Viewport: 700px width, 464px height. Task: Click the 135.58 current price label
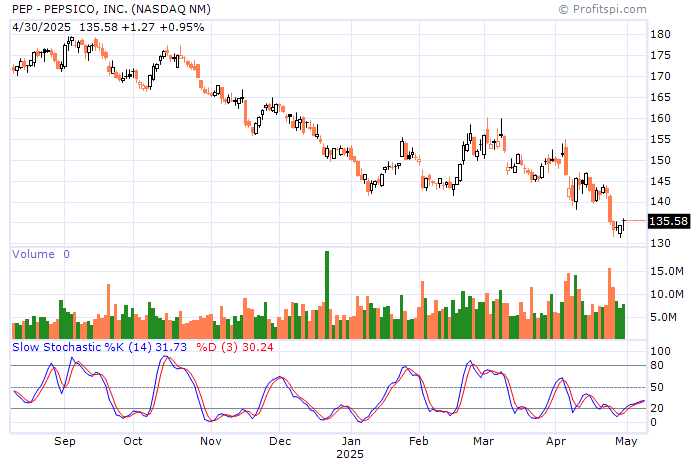tap(669, 221)
